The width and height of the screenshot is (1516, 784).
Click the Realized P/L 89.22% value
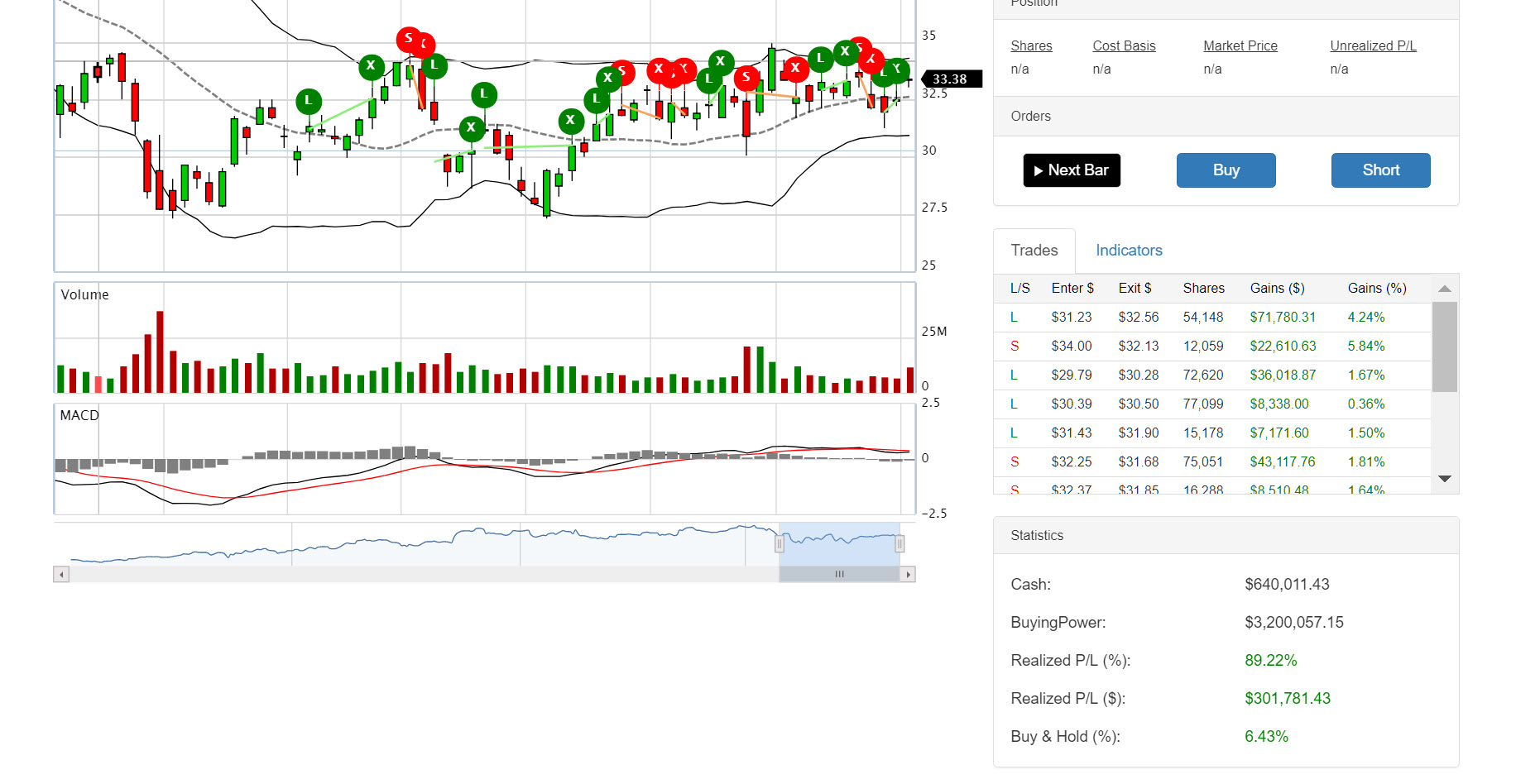pos(1271,661)
